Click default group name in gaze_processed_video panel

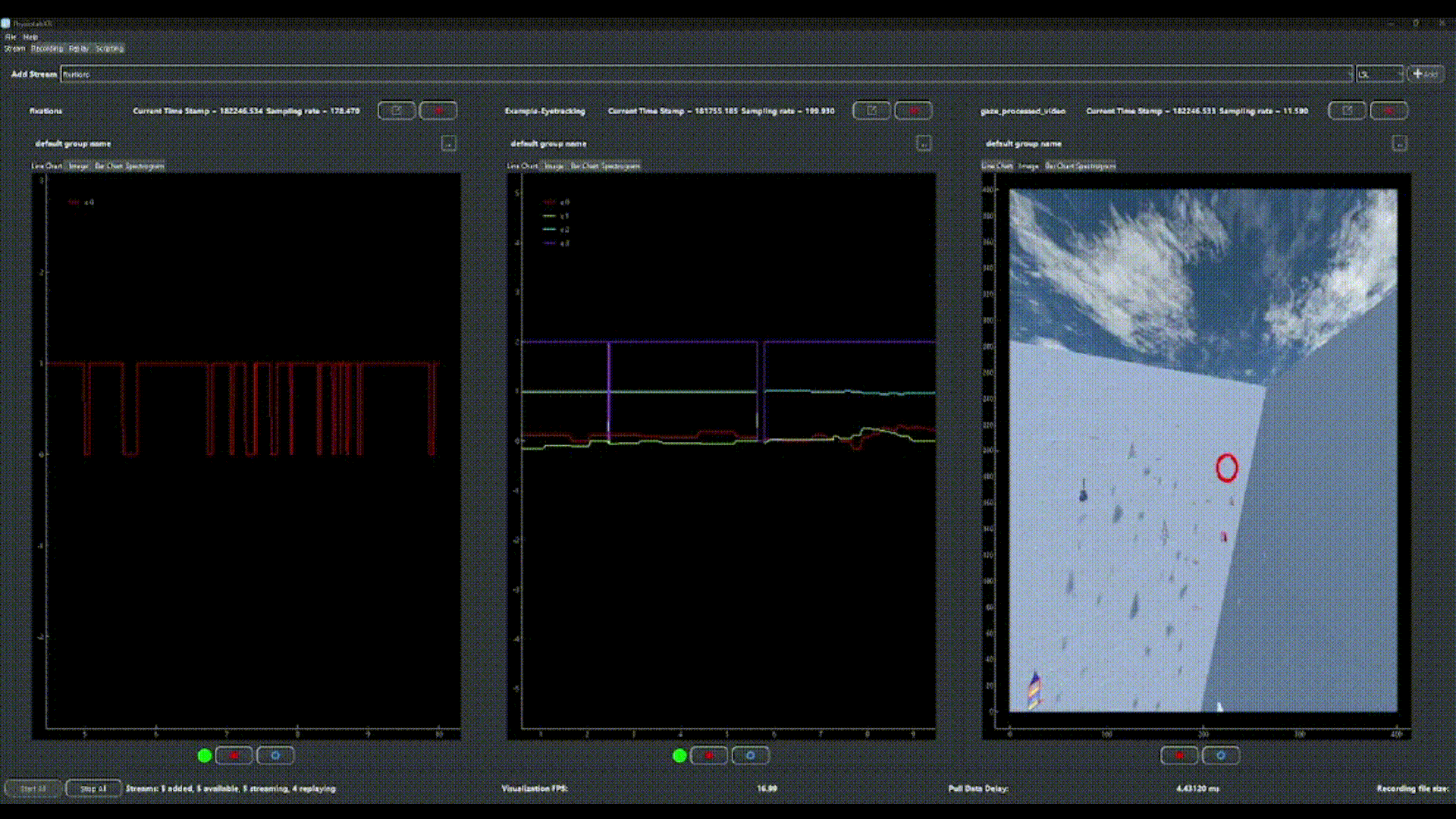pos(1024,143)
